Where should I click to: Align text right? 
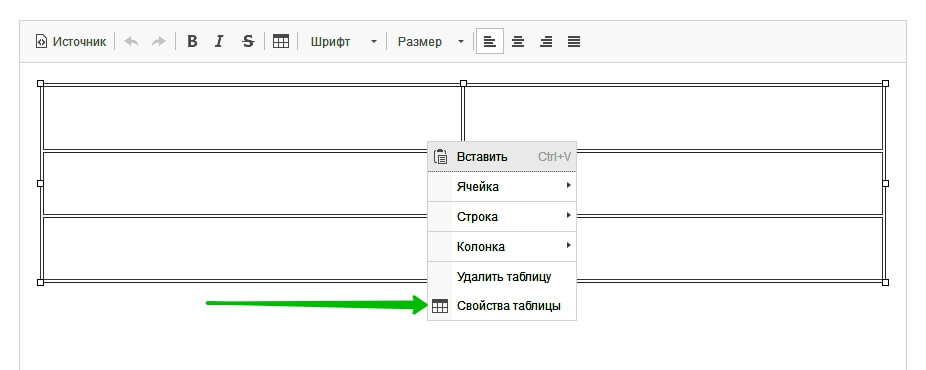click(546, 42)
